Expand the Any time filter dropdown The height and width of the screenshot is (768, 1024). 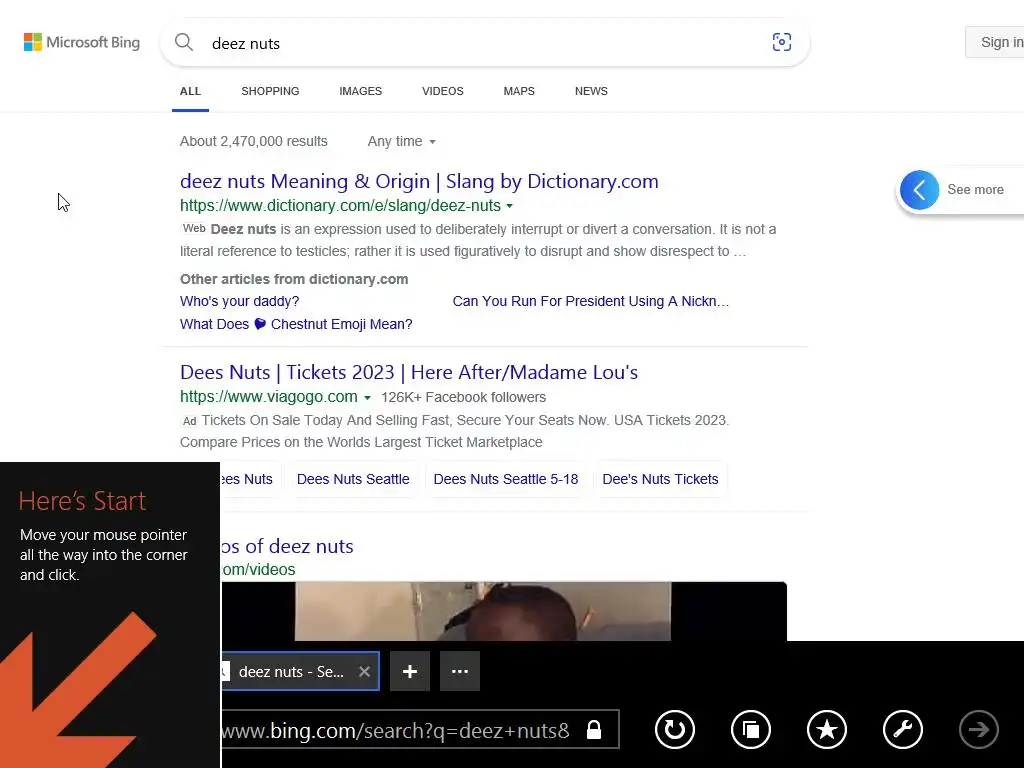click(x=402, y=141)
